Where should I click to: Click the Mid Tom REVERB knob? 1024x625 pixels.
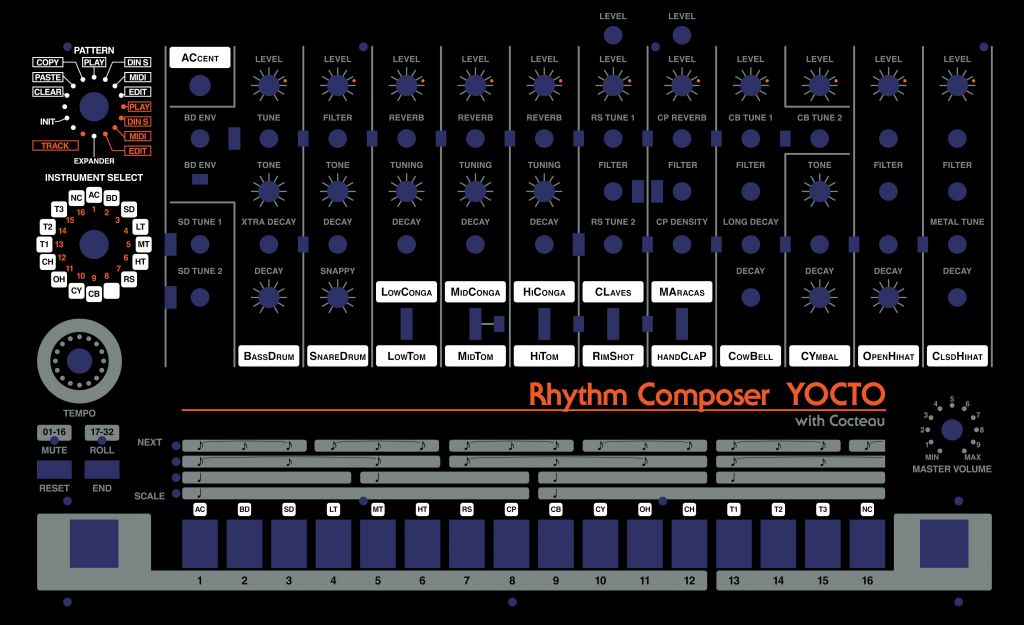pyautogui.click(x=475, y=138)
